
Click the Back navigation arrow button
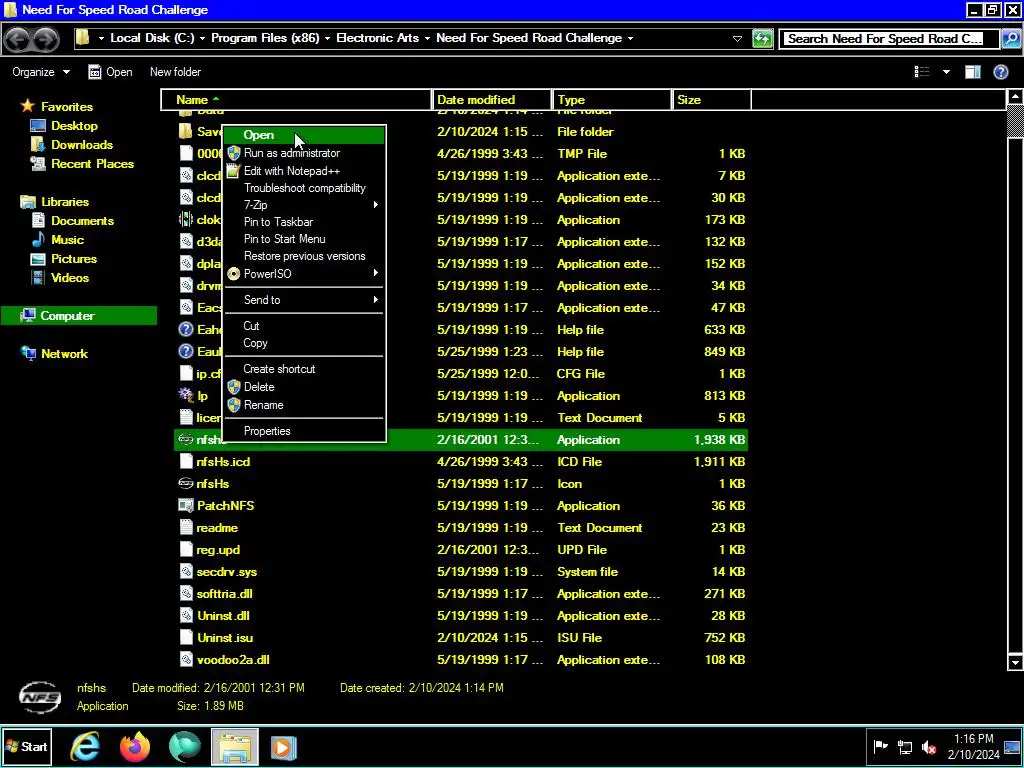pyautogui.click(x=18, y=39)
